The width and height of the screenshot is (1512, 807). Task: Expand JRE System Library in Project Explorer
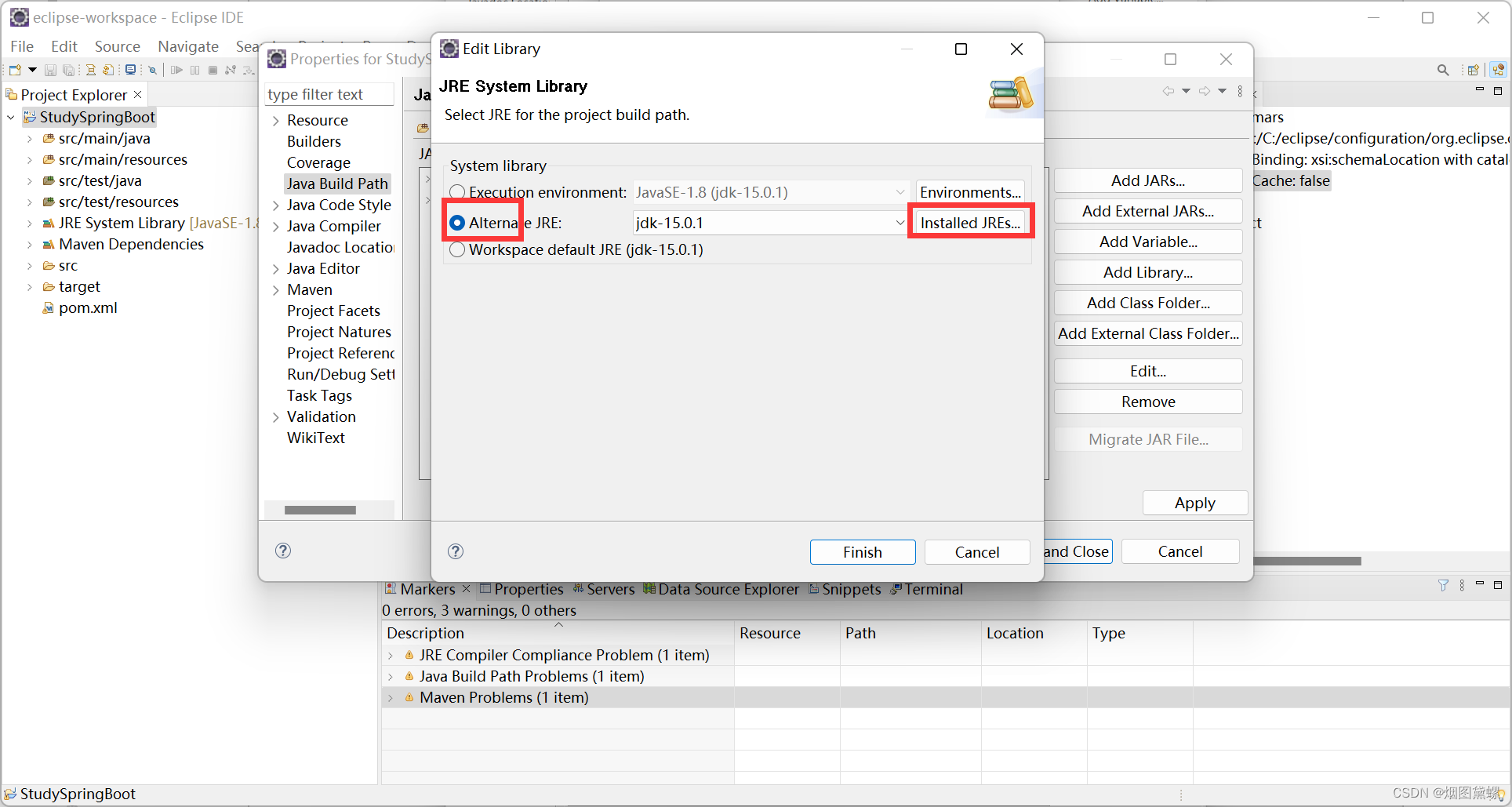[30, 223]
